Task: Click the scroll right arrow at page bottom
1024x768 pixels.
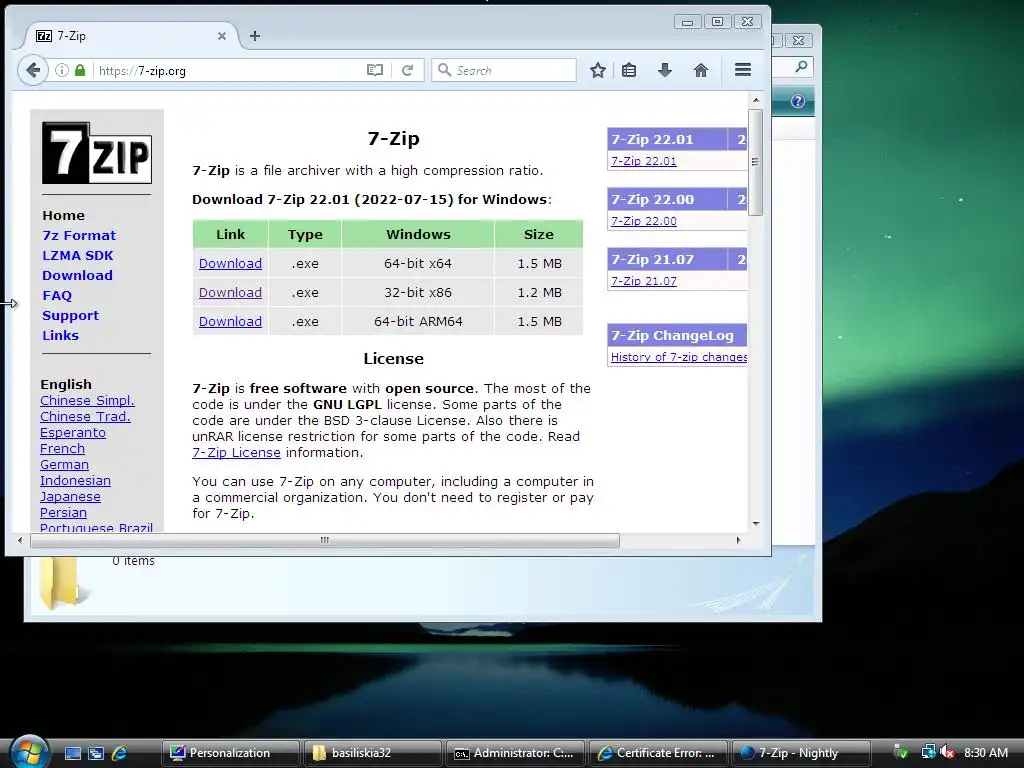Action: pos(738,540)
